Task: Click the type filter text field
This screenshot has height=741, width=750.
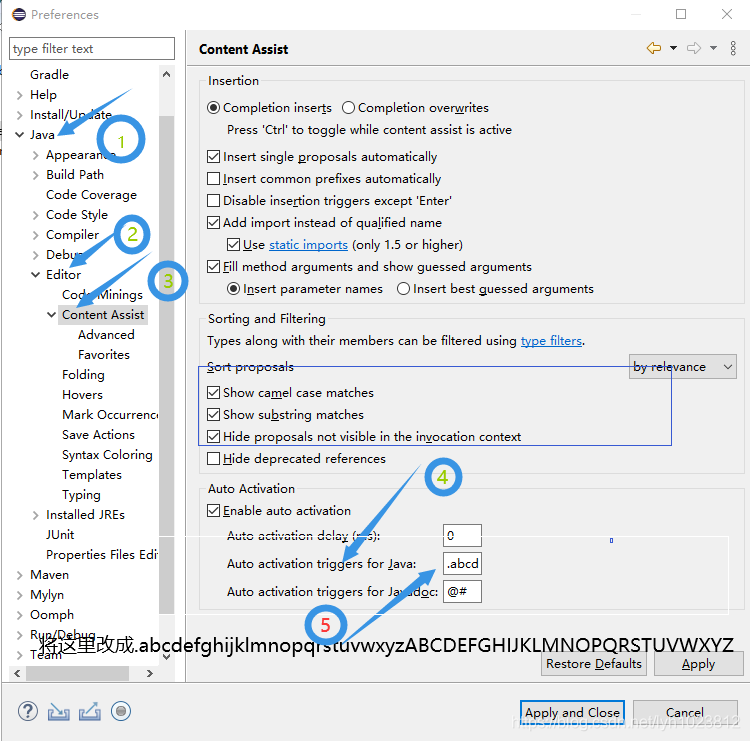Action: pyautogui.click(x=92, y=49)
